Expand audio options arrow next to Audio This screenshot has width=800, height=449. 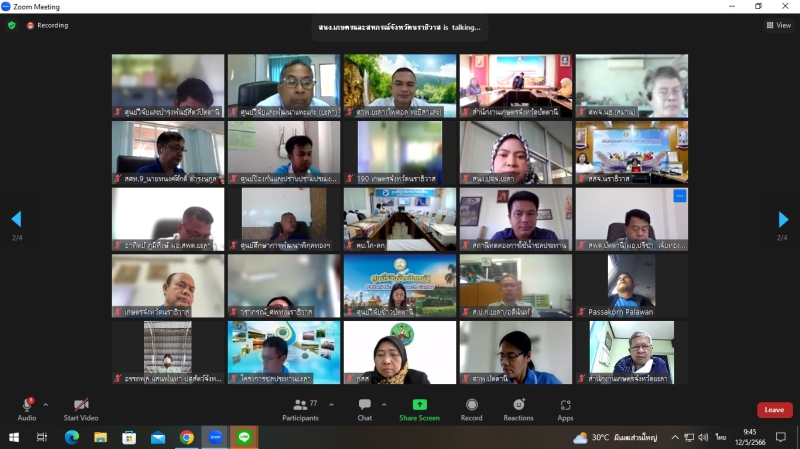point(45,405)
